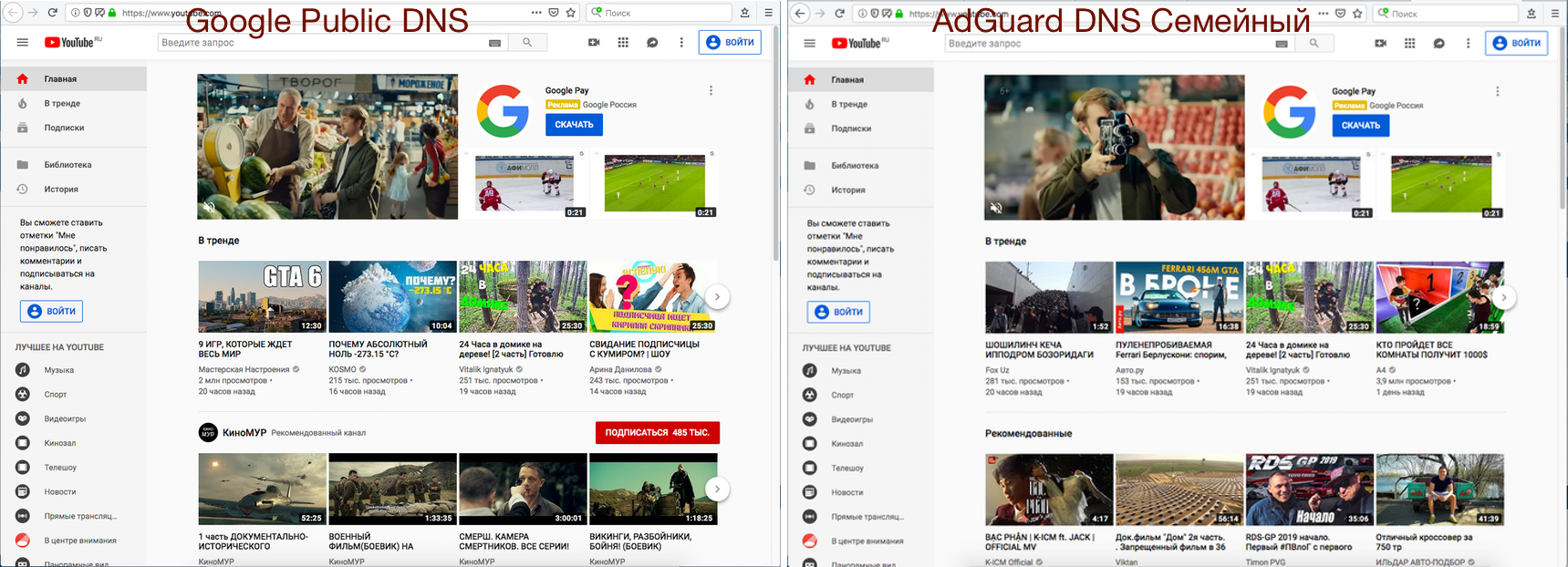Screen dimensions: 1568x567
Task: Unmute featured video in right window
Action: click(x=996, y=209)
